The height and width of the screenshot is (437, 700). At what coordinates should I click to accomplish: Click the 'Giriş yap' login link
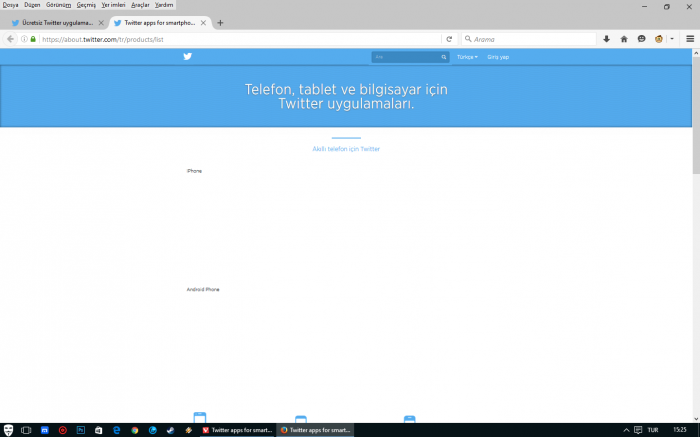coord(498,57)
